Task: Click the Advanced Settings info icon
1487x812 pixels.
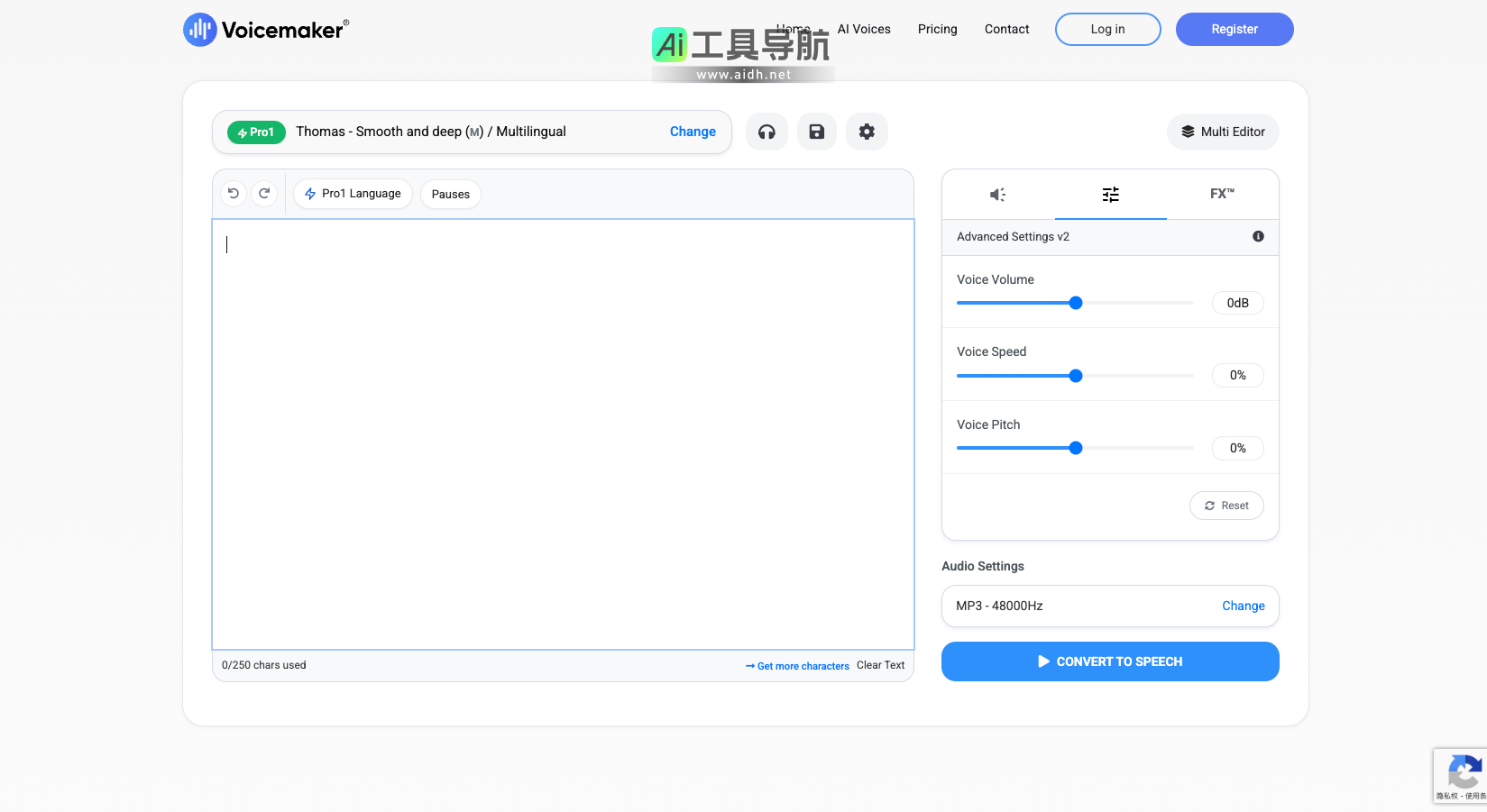Action: tap(1258, 236)
